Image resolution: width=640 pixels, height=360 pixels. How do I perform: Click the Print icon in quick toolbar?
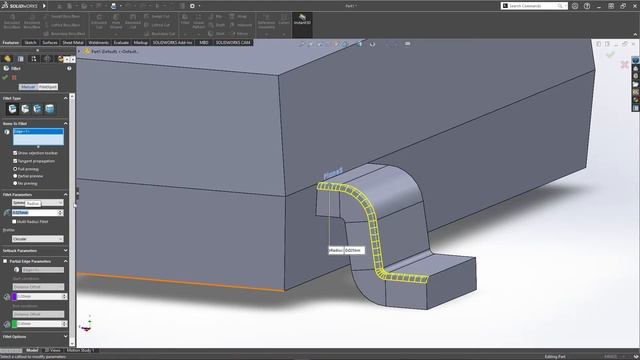pos(113,6)
